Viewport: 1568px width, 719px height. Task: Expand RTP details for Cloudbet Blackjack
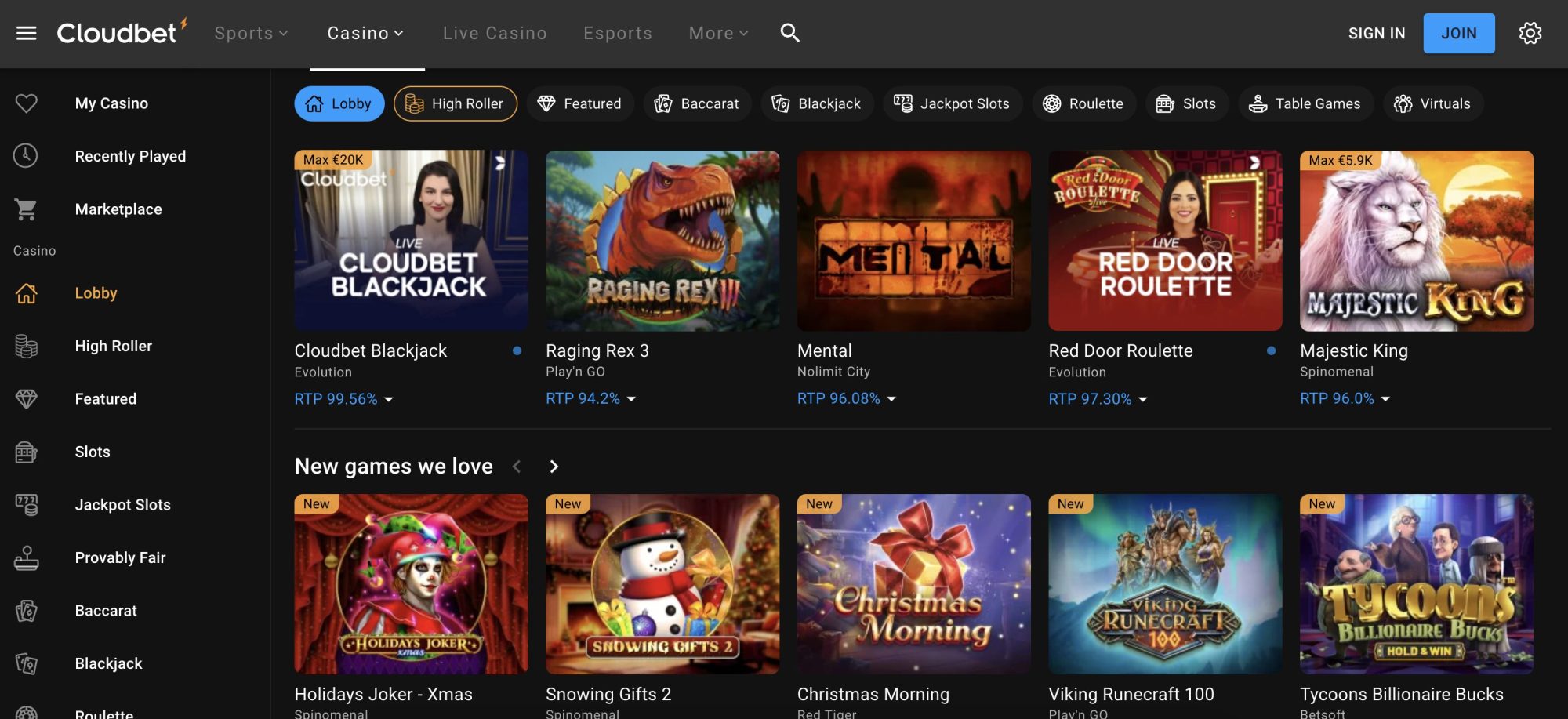pyautogui.click(x=388, y=400)
